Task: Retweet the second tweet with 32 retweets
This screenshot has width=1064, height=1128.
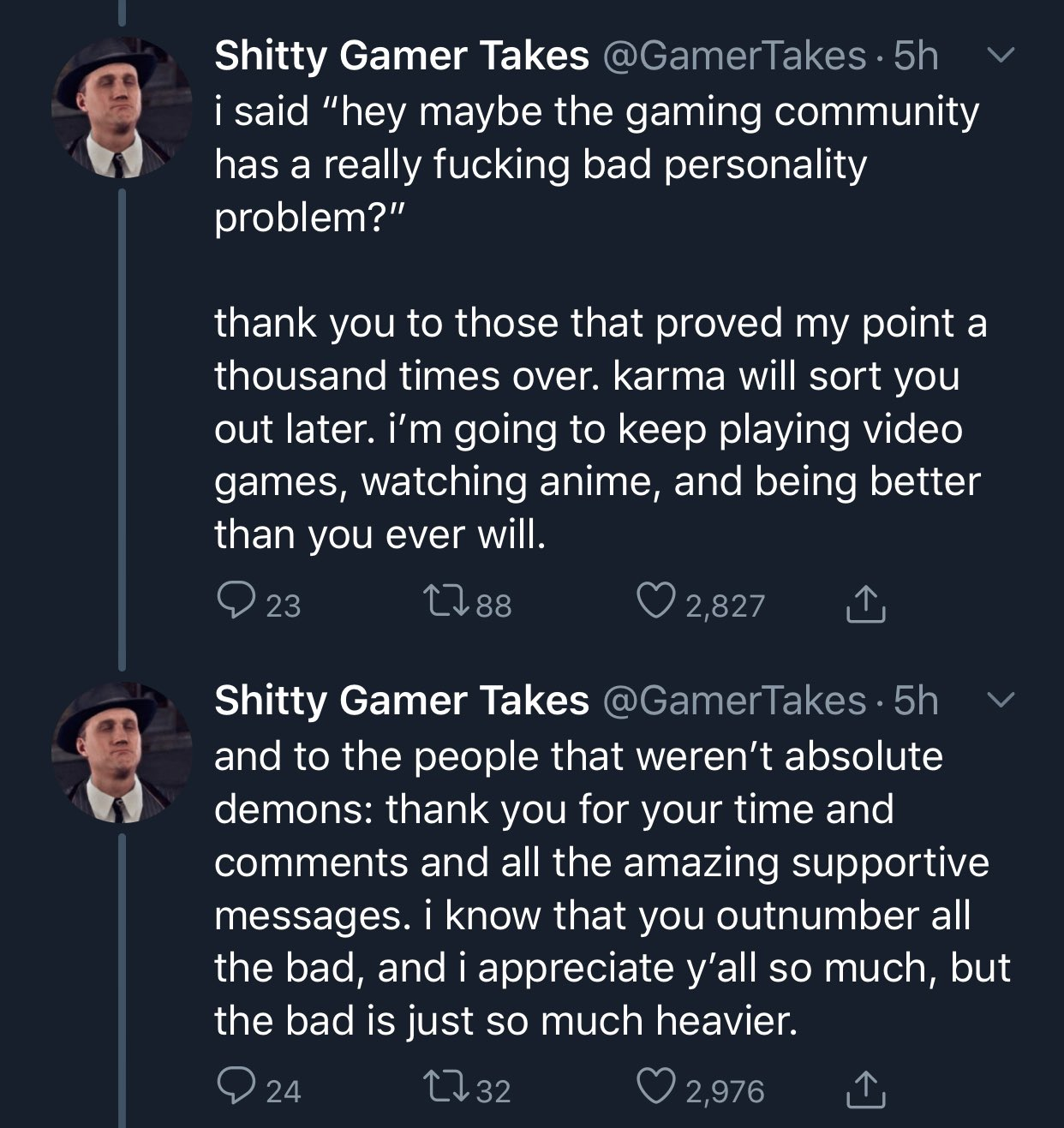Action: pyautogui.click(x=445, y=1089)
